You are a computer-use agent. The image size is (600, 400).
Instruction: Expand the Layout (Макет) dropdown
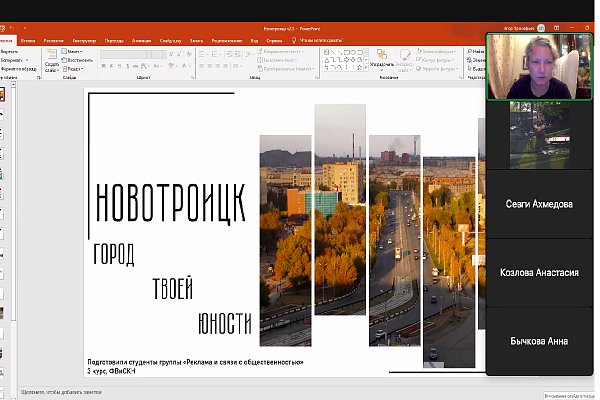coord(74,50)
